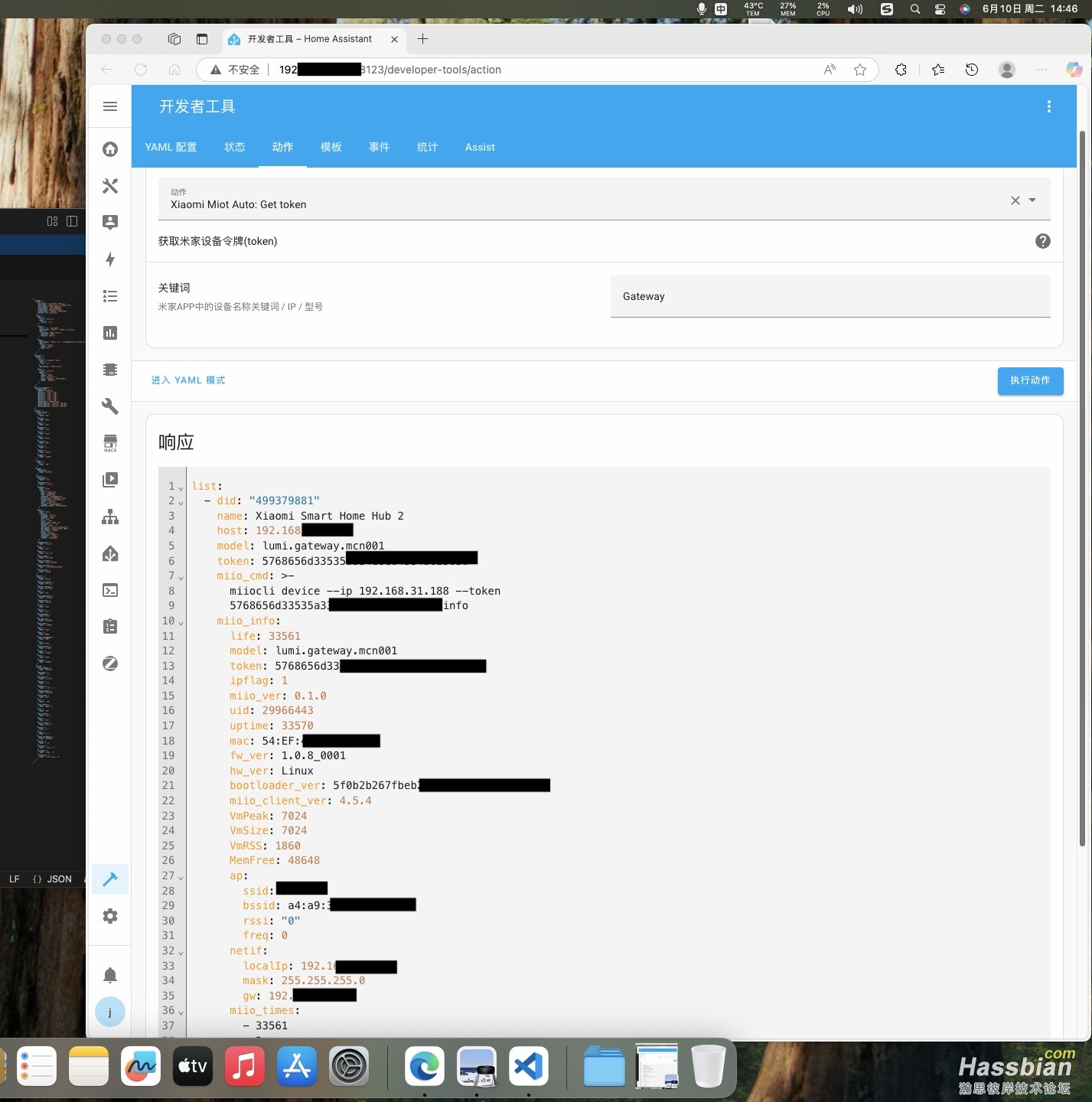Open the Overview home icon in sidebar
Image resolution: width=1092 pixels, height=1102 pixels.
point(110,149)
